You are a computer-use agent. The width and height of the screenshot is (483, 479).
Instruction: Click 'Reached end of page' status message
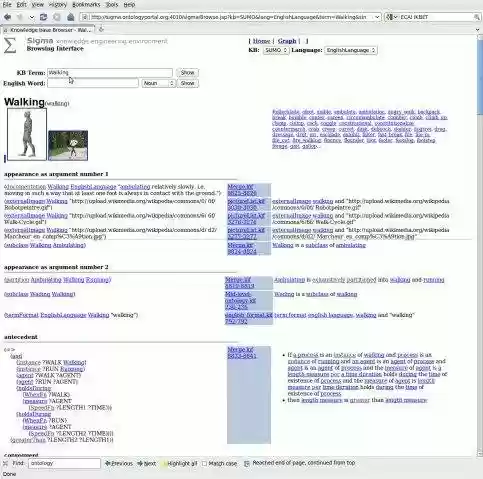304,463
